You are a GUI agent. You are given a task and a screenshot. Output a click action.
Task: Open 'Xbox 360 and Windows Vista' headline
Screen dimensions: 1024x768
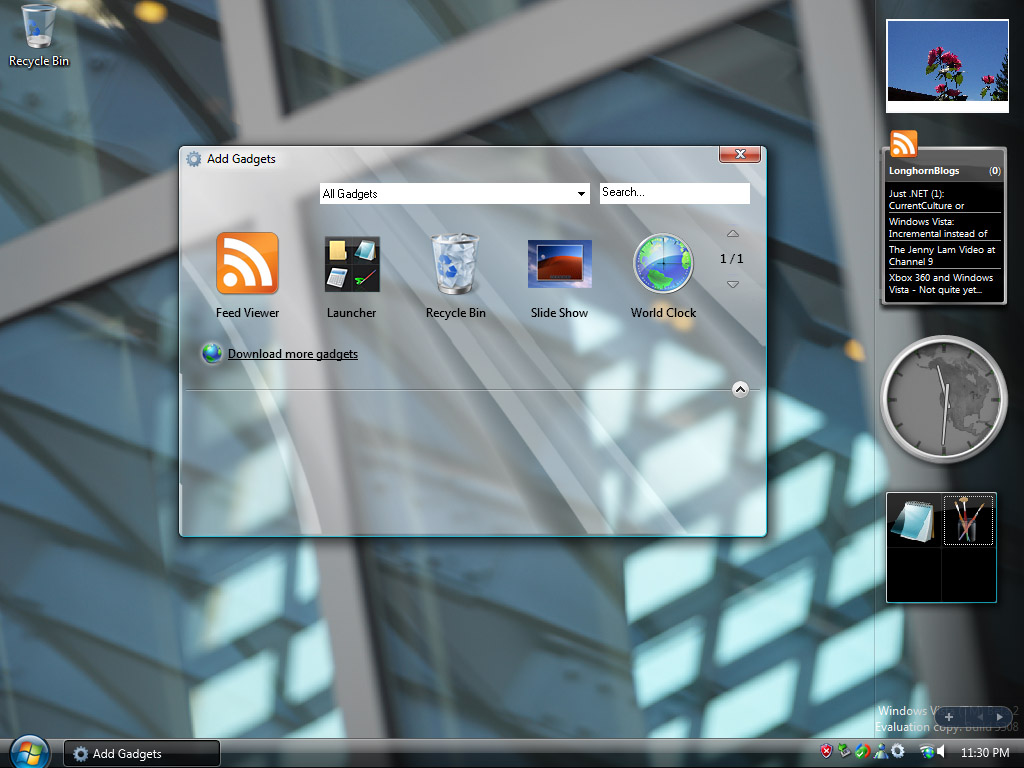[x=944, y=283]
